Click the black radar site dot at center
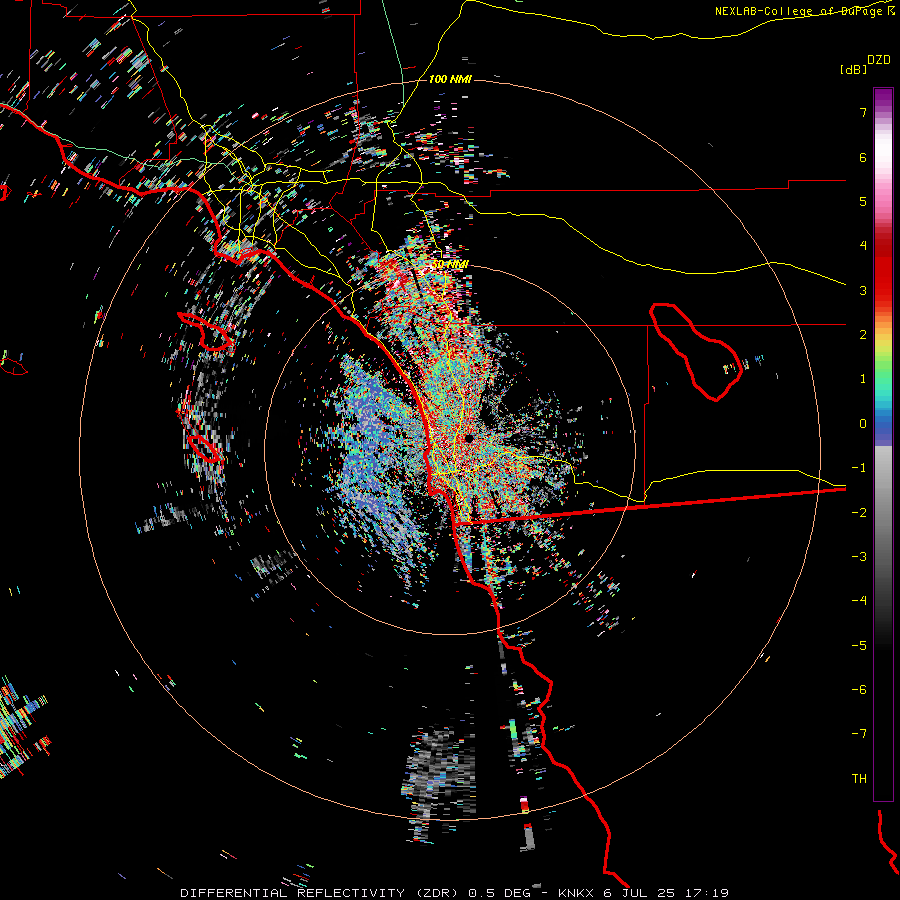The width and height of the screenshot is (900, 900). pos(469,439)
